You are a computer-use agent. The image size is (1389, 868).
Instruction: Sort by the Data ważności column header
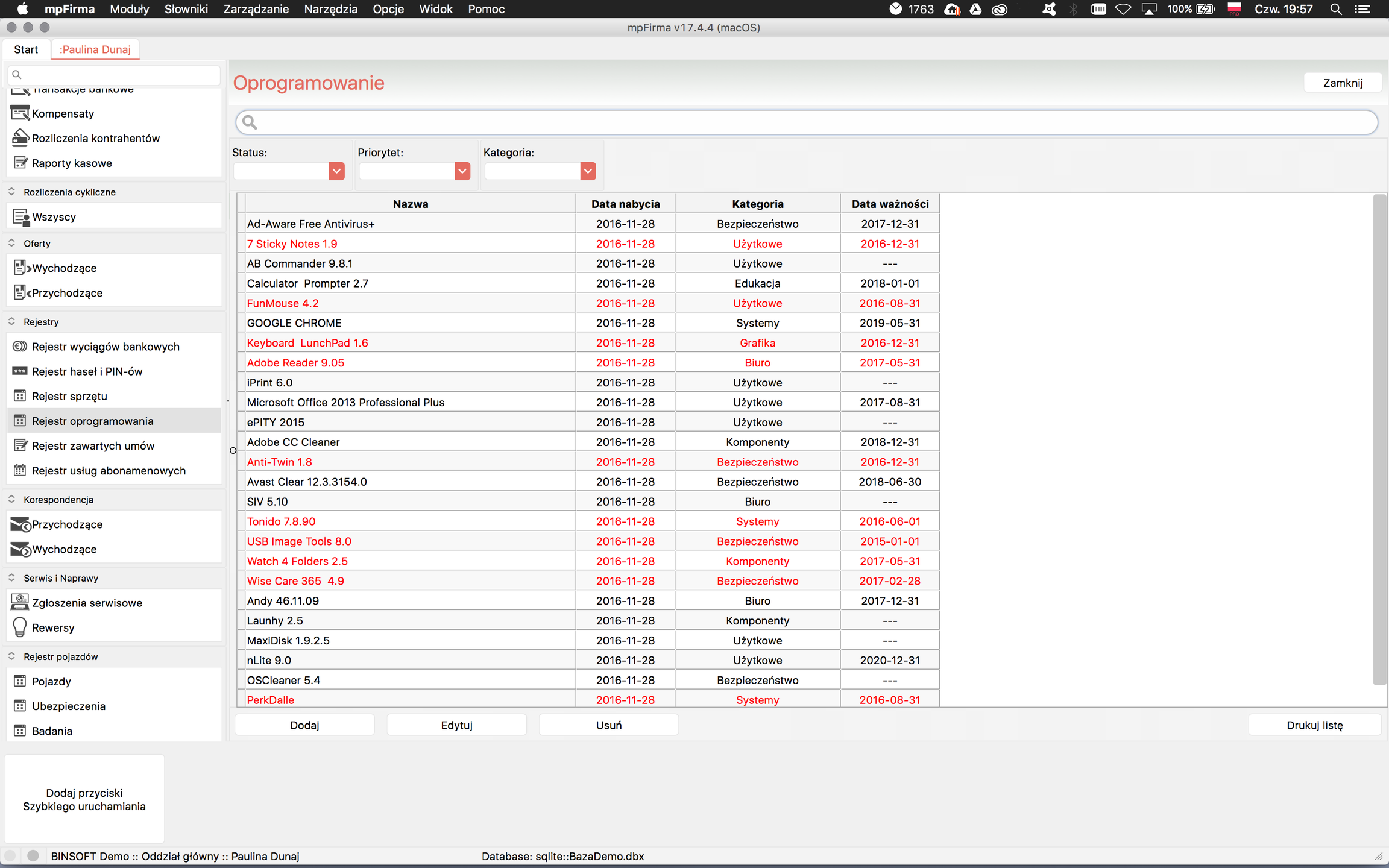point(890,204)
